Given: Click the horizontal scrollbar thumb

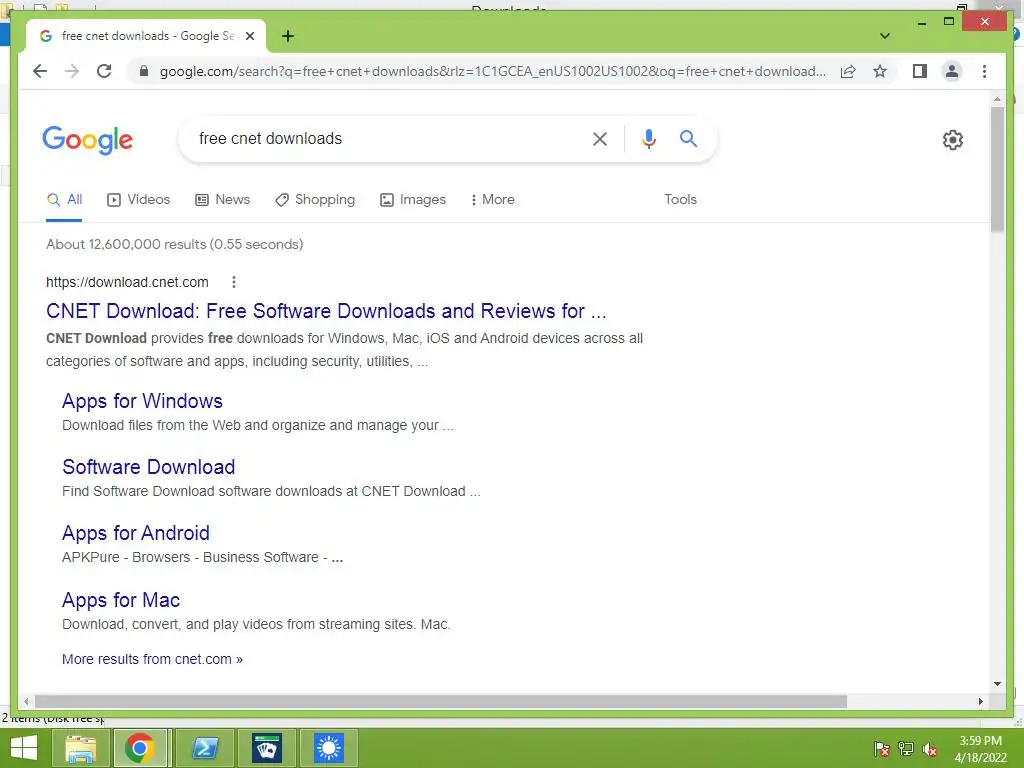Looking at the screenshot, I should (x=441, y=701).
